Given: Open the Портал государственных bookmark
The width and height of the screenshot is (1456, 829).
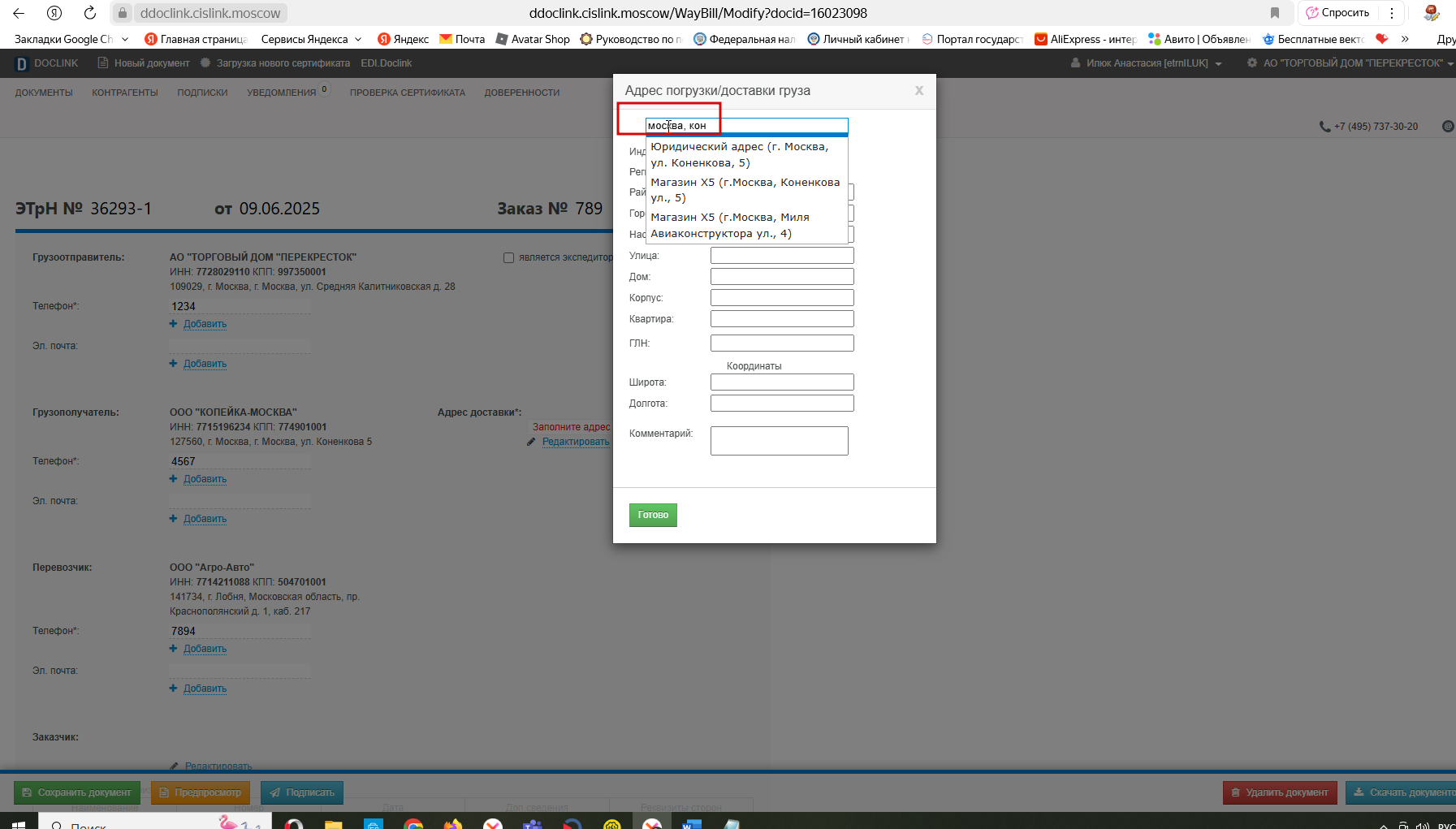Looking at the screenshot, I should (x=972, y=39).
